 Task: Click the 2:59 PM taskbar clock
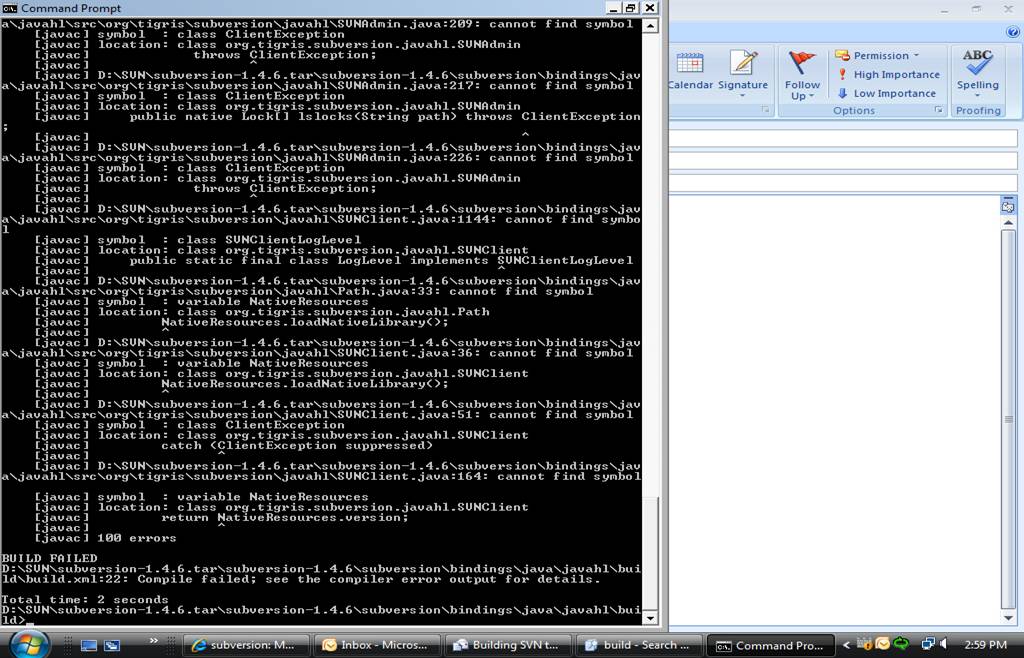[985, 645]
